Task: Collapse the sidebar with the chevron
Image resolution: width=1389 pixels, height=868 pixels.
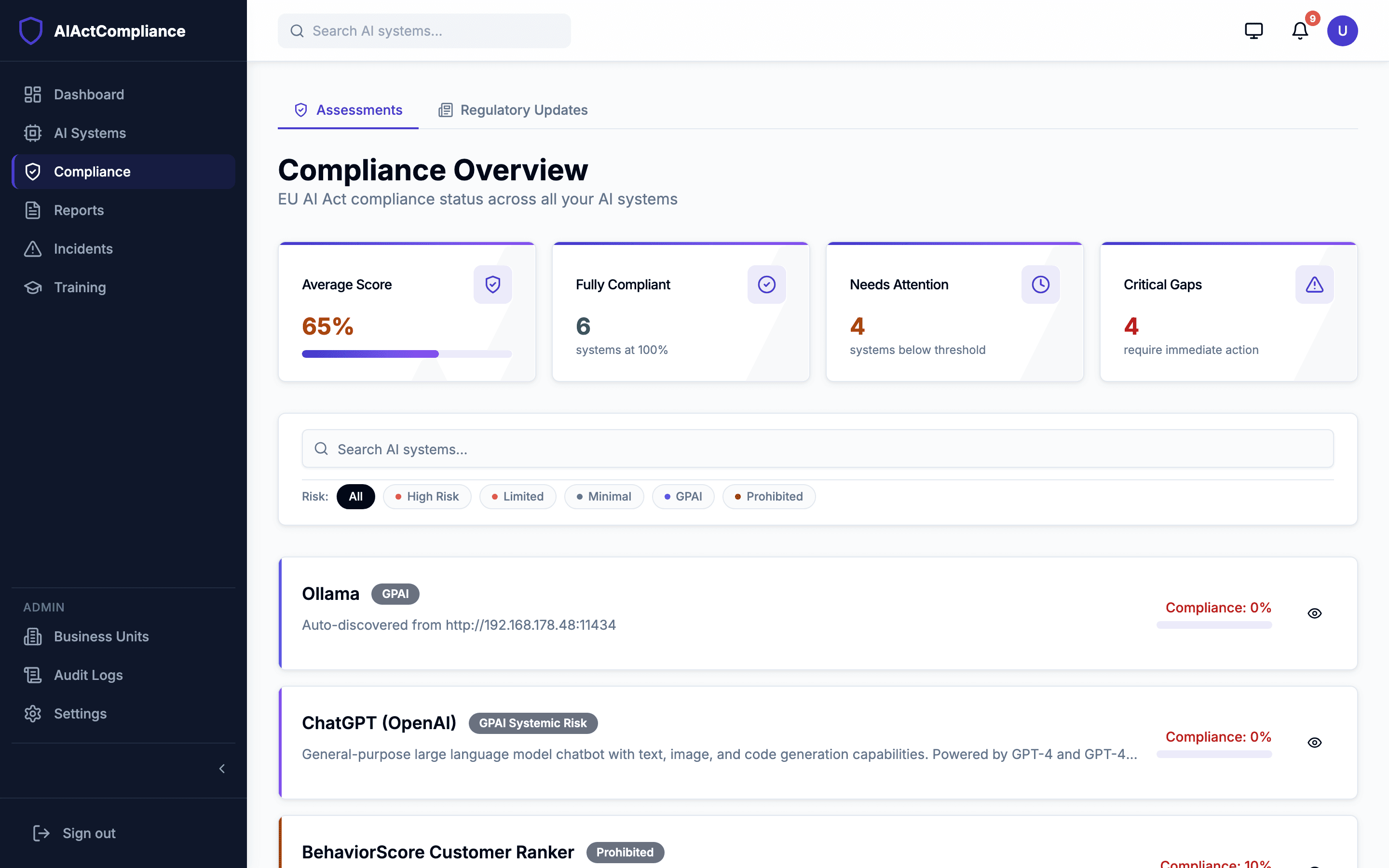Action: 222,769
